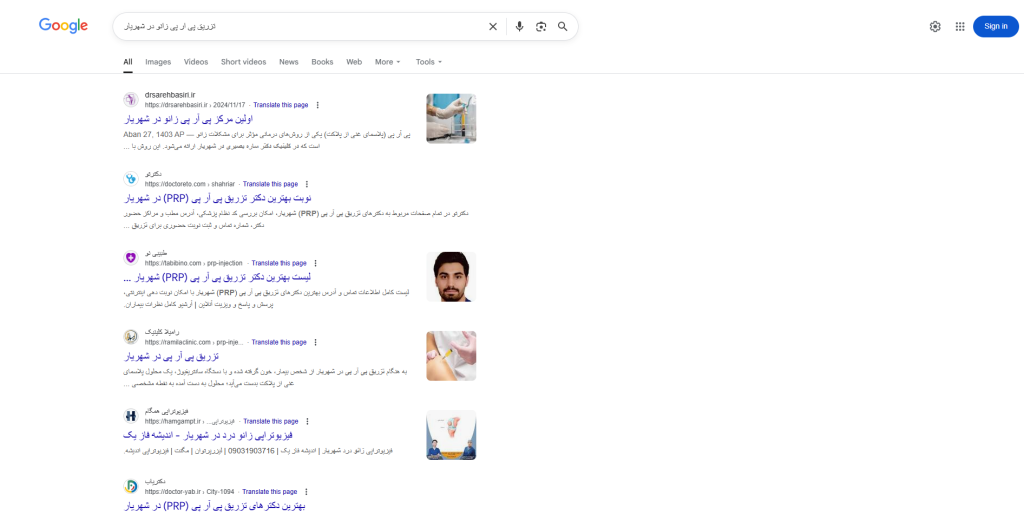Click the https://tabibino.com › prp-injection URL text
Image resolution: width=1024 pixels, height=514 pixels.
[x=194, y=263]
